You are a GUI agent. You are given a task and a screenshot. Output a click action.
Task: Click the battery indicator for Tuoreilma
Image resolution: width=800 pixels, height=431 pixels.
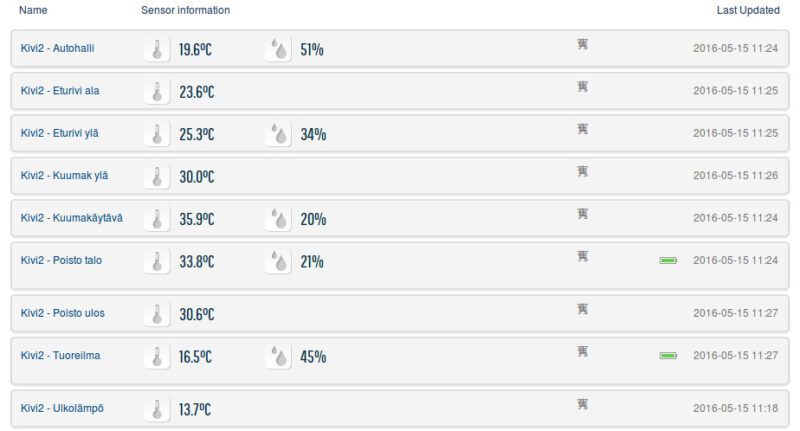tap(668, 355)
